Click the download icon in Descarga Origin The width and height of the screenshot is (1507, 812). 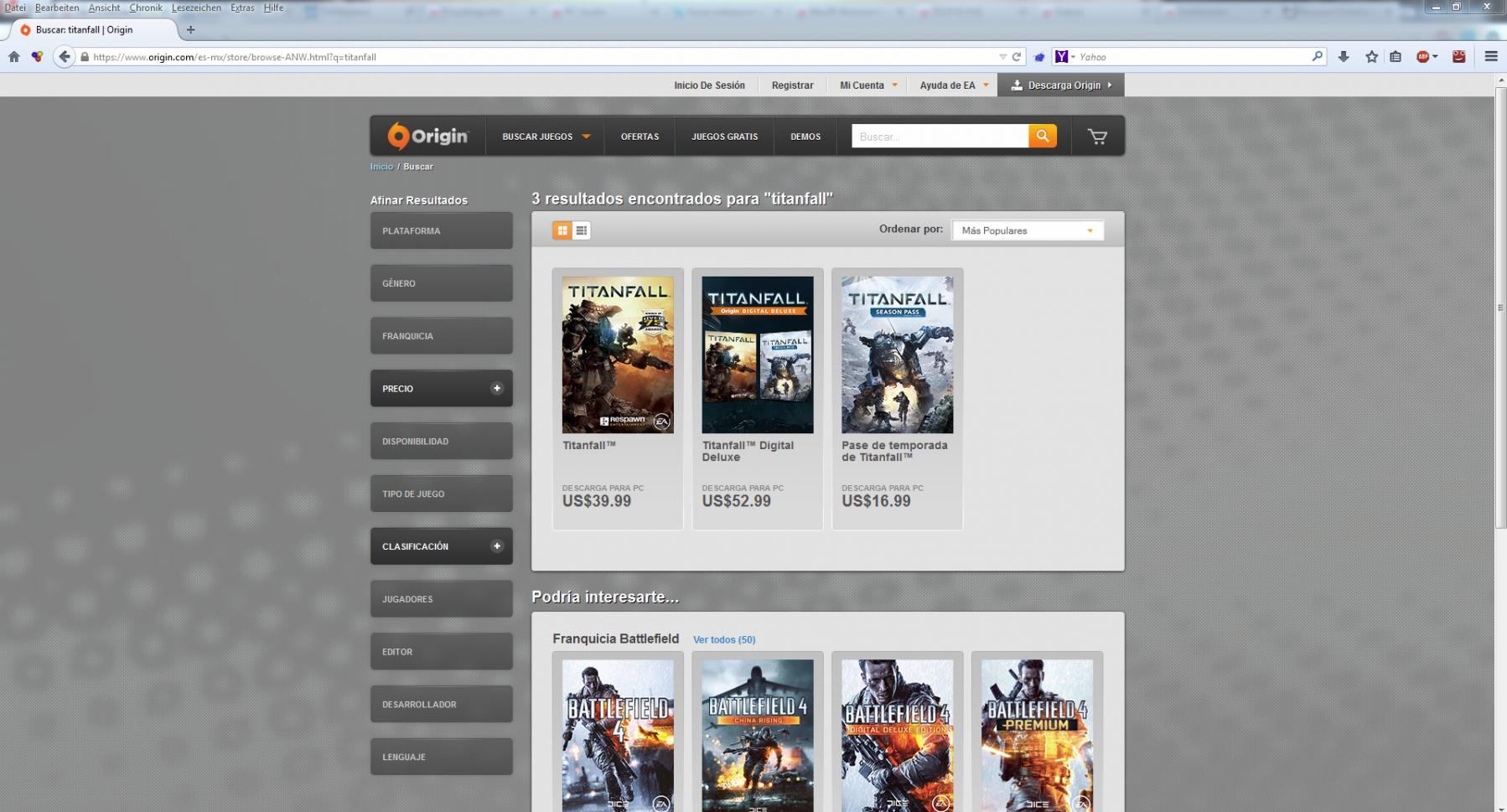1016,85
